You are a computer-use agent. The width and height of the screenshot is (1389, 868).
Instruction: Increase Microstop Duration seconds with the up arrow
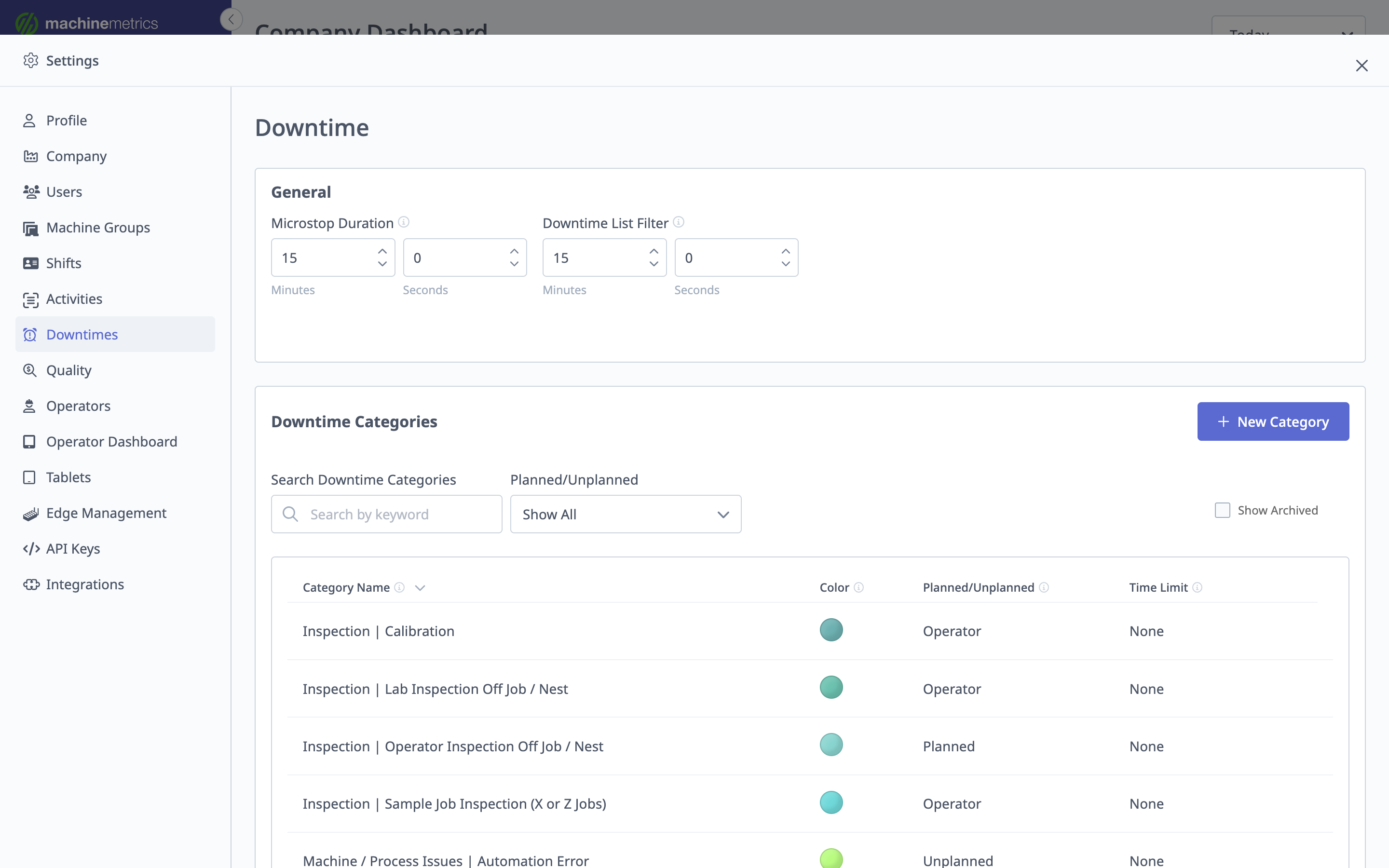514,251
